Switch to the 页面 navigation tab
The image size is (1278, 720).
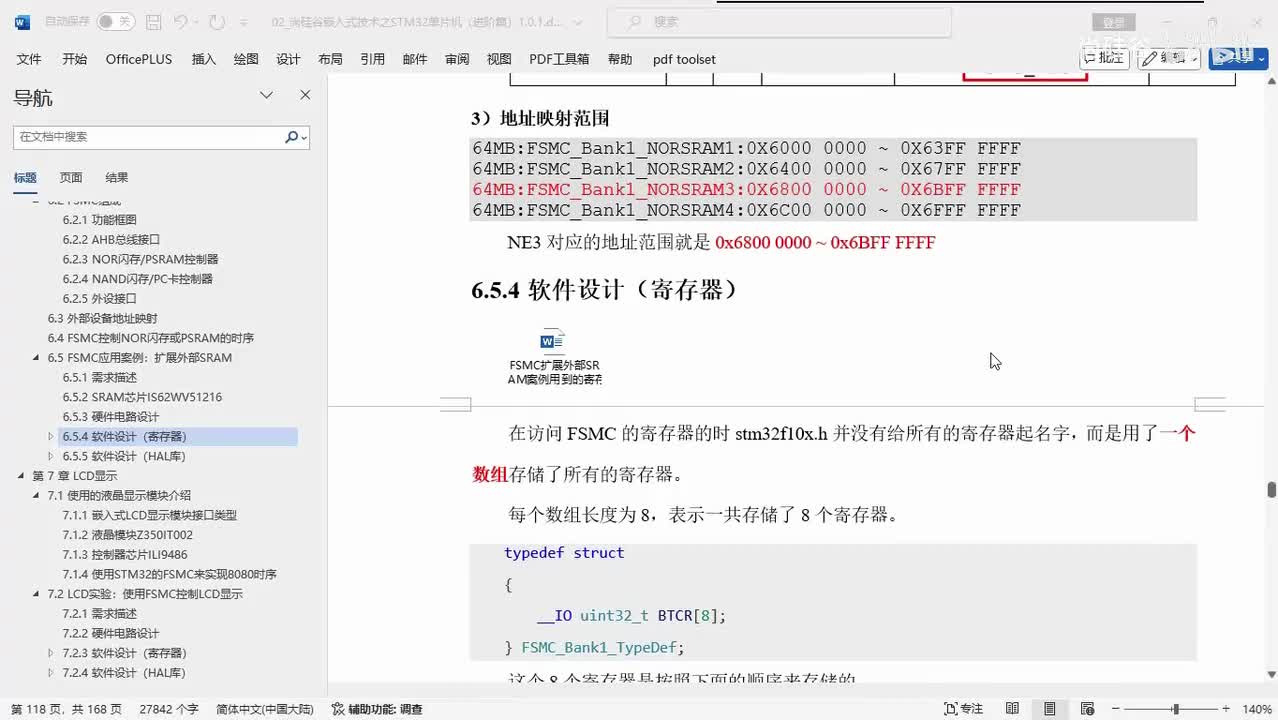[70, 177]
